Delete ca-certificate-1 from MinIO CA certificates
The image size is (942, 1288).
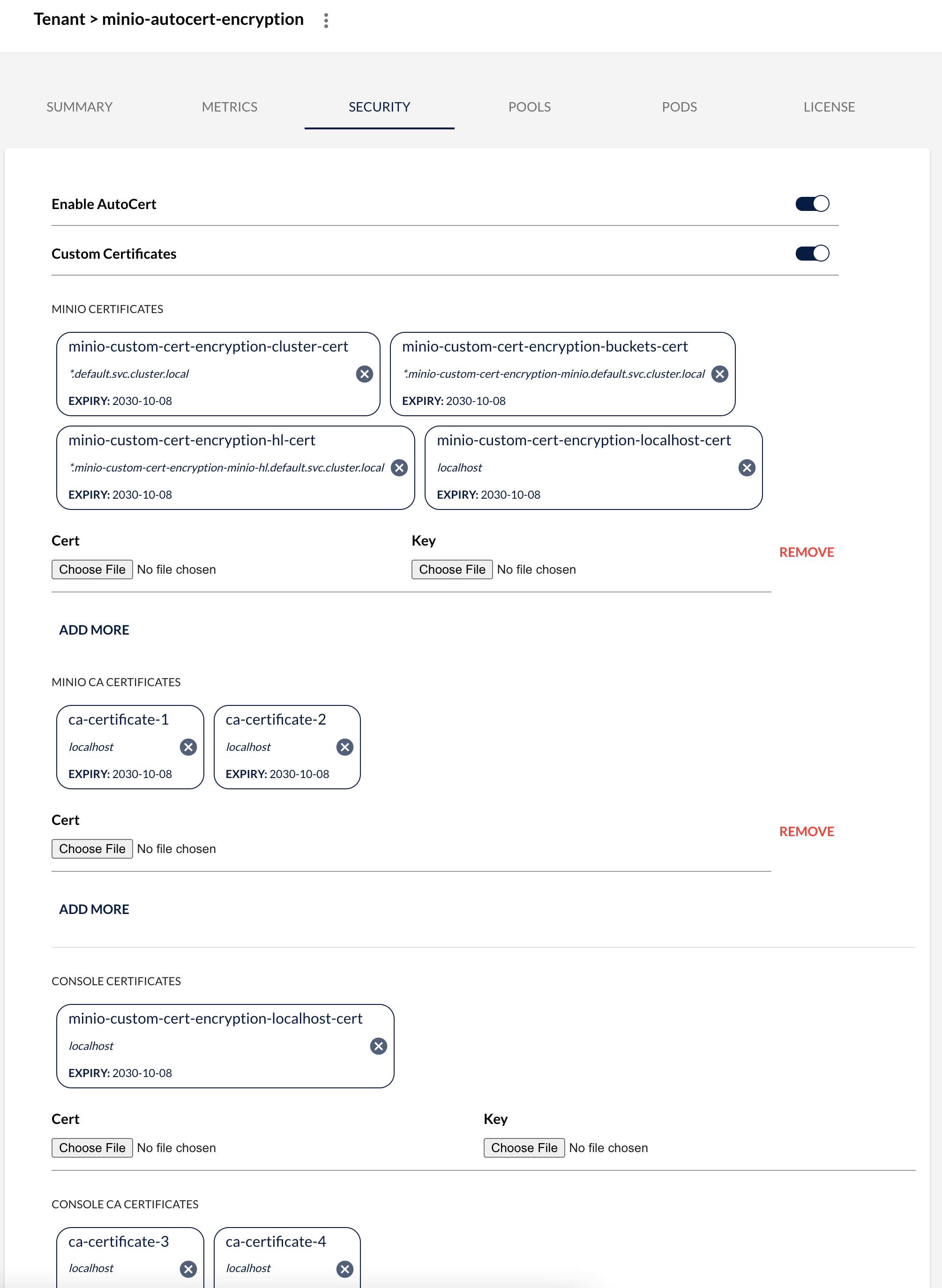pos(188,747)
